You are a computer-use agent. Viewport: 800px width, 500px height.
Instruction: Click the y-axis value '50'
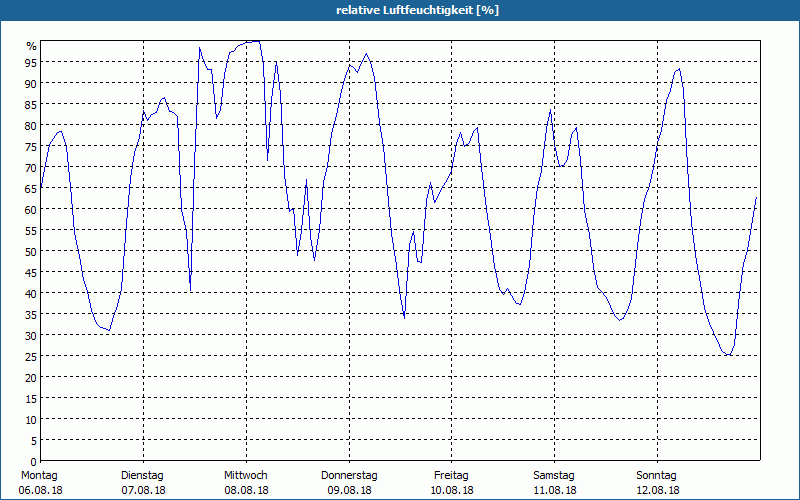point(31,252)
